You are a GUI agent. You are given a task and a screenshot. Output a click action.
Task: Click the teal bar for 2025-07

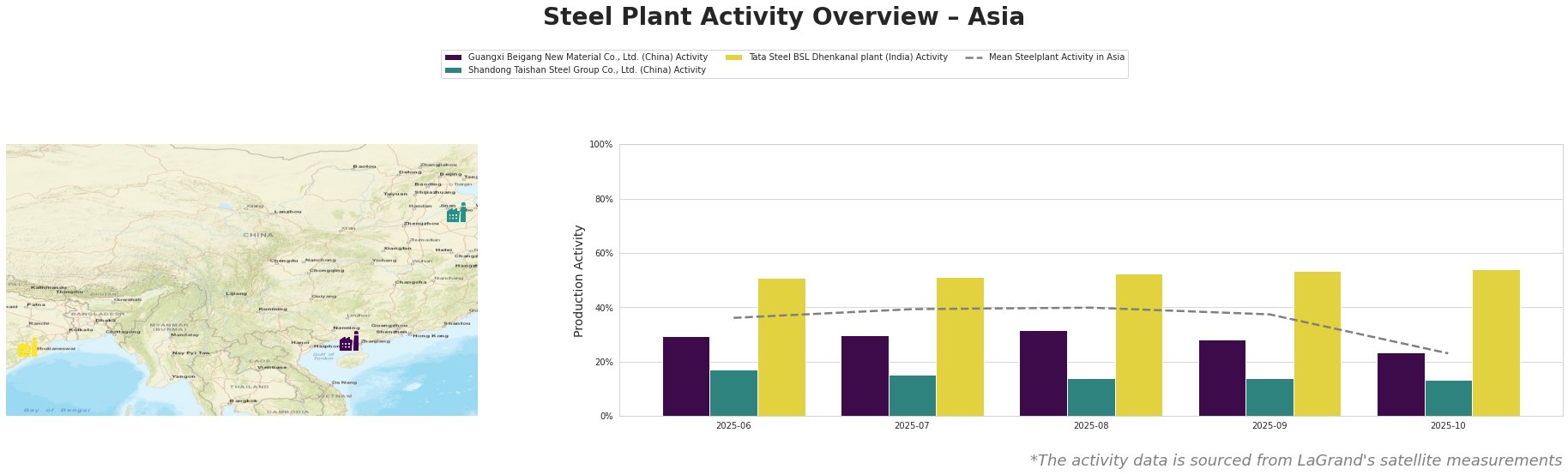[913, 395]
